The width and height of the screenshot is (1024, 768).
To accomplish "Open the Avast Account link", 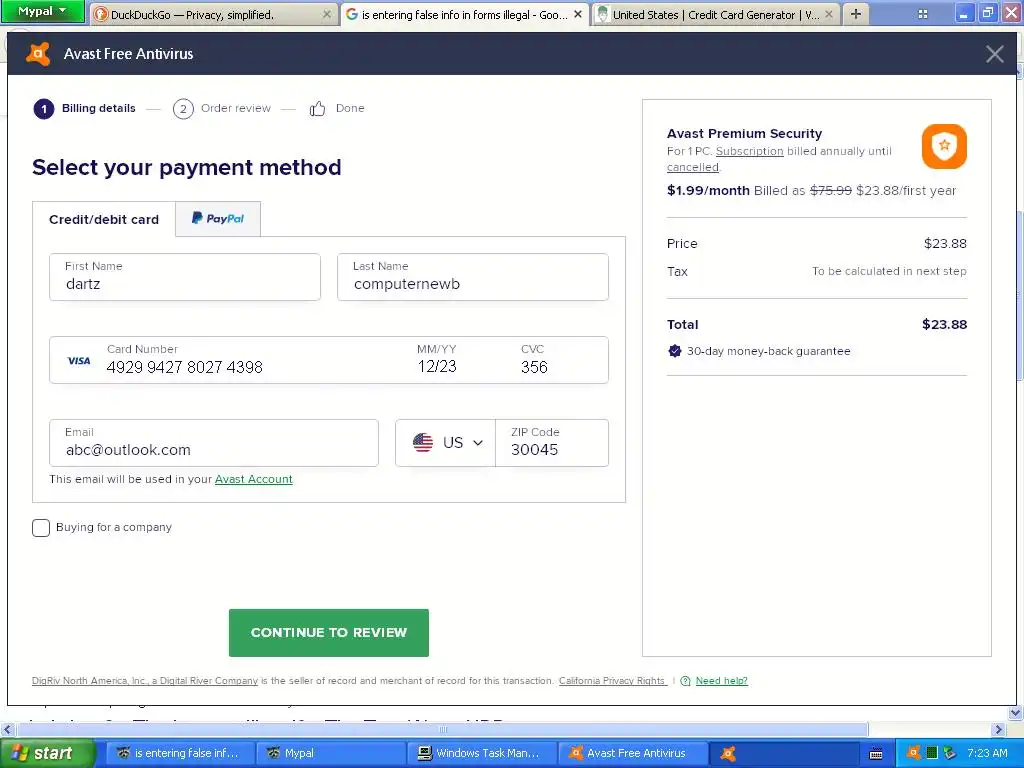I will click(253, 479).
